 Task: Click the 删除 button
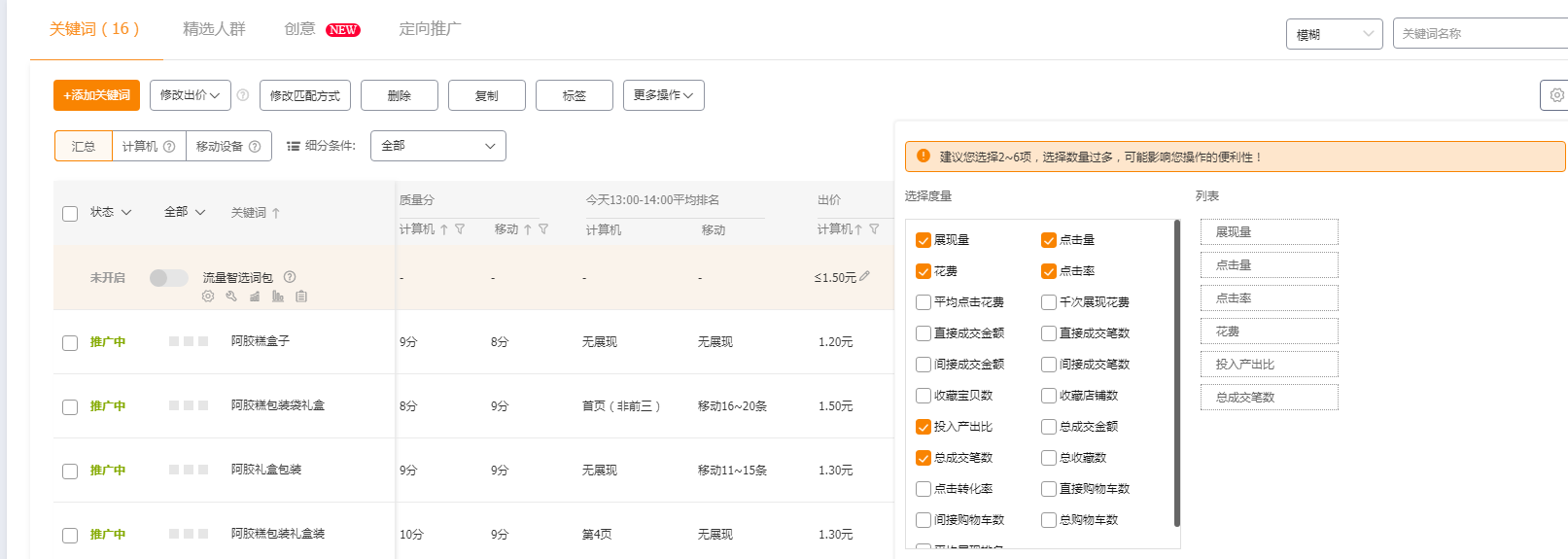pos(399,95)
